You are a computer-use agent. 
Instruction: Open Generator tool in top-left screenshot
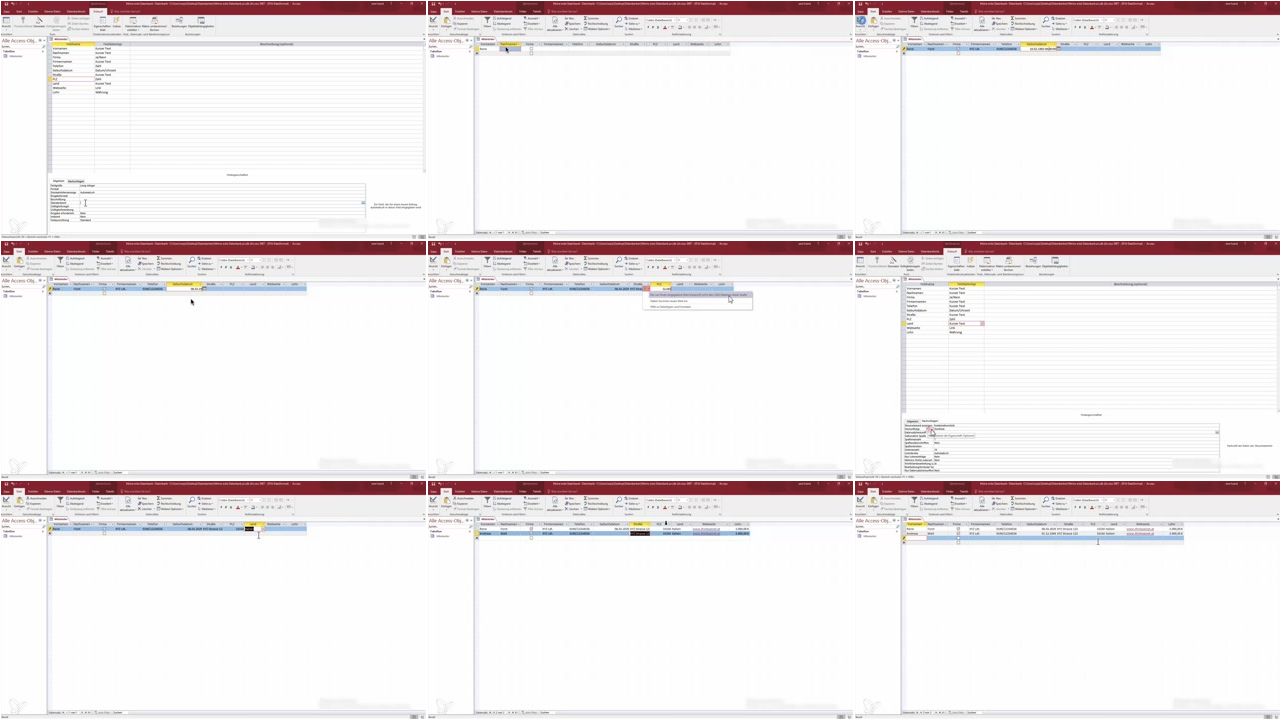point(39,22)
